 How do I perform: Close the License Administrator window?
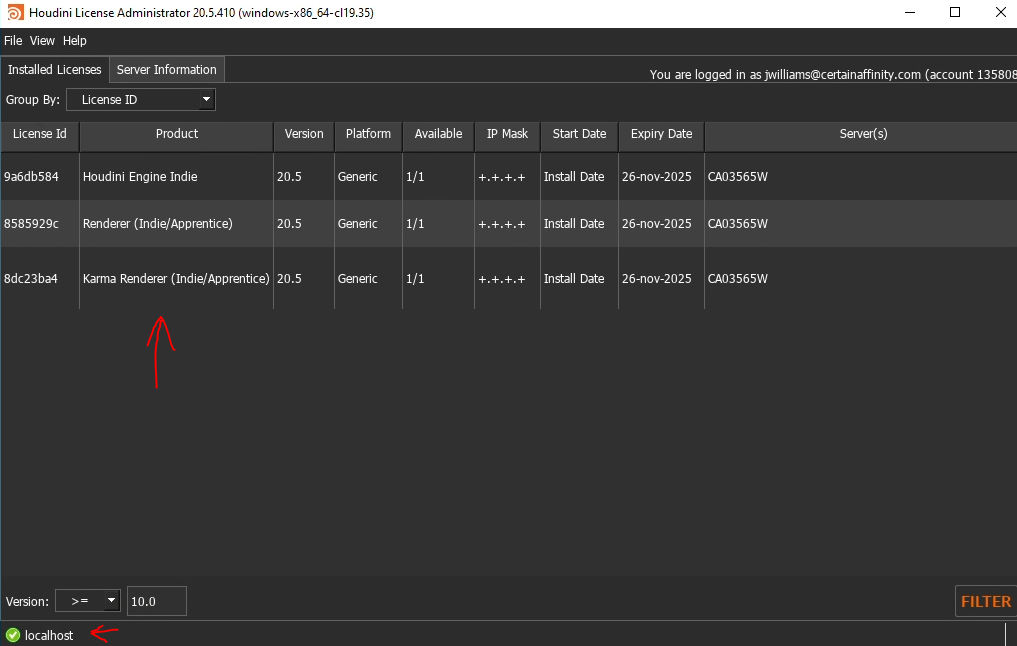click(1000, 12)
